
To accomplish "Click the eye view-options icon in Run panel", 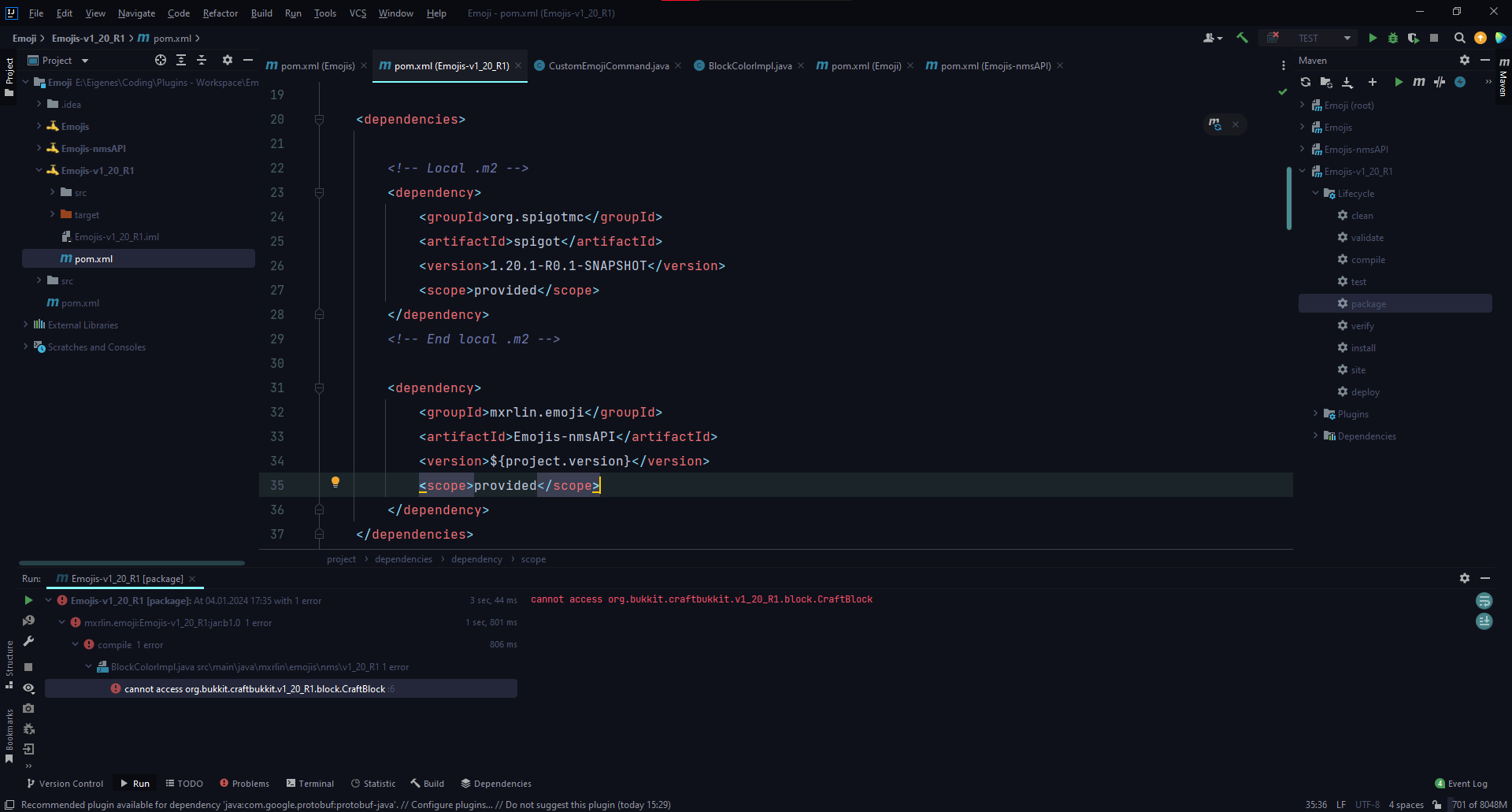I will click(x=28, y=688).
